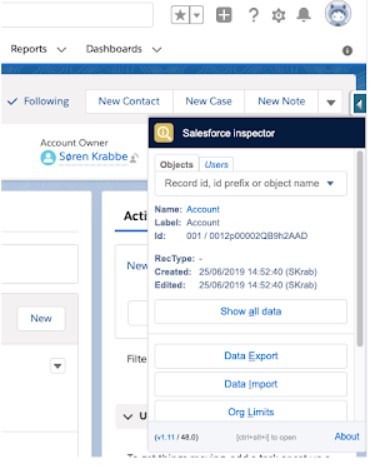This screenshot has height=473, width=369.
Task: Click the Salesforce Inspector magnifier logo
Action: pos(164,133)
